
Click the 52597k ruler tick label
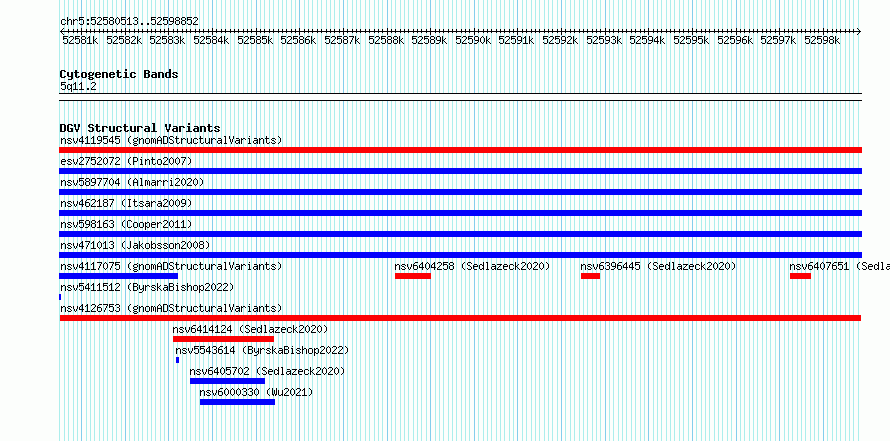point(778,40)
